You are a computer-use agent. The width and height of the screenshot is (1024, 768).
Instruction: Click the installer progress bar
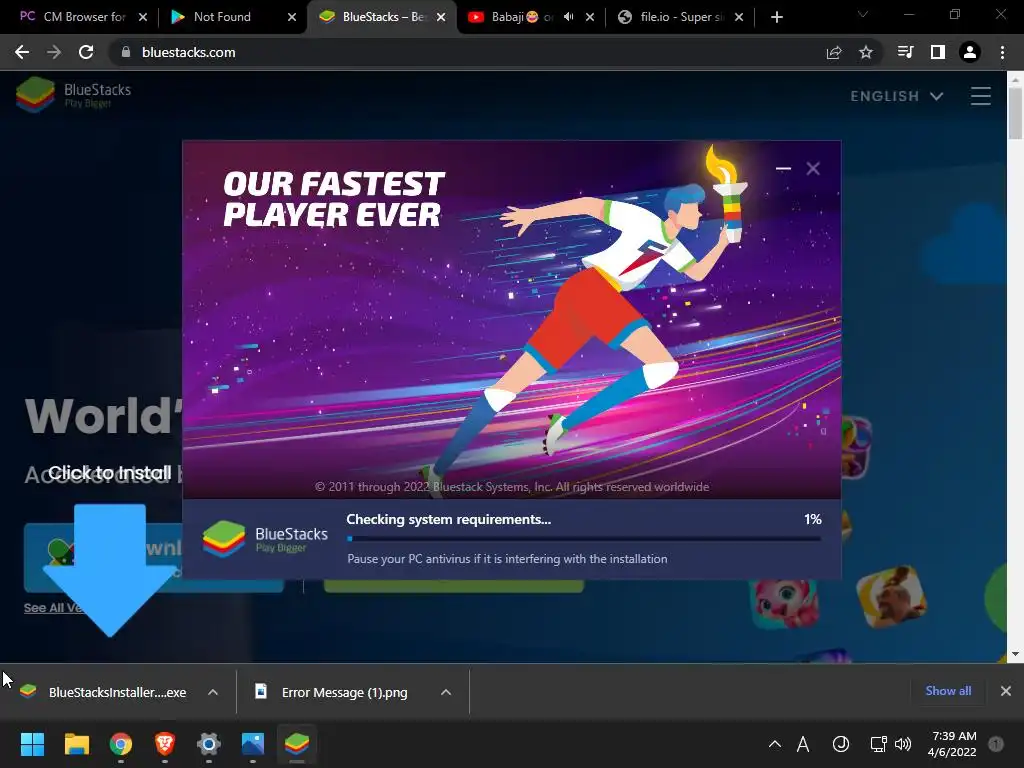[x=584, y=539]
